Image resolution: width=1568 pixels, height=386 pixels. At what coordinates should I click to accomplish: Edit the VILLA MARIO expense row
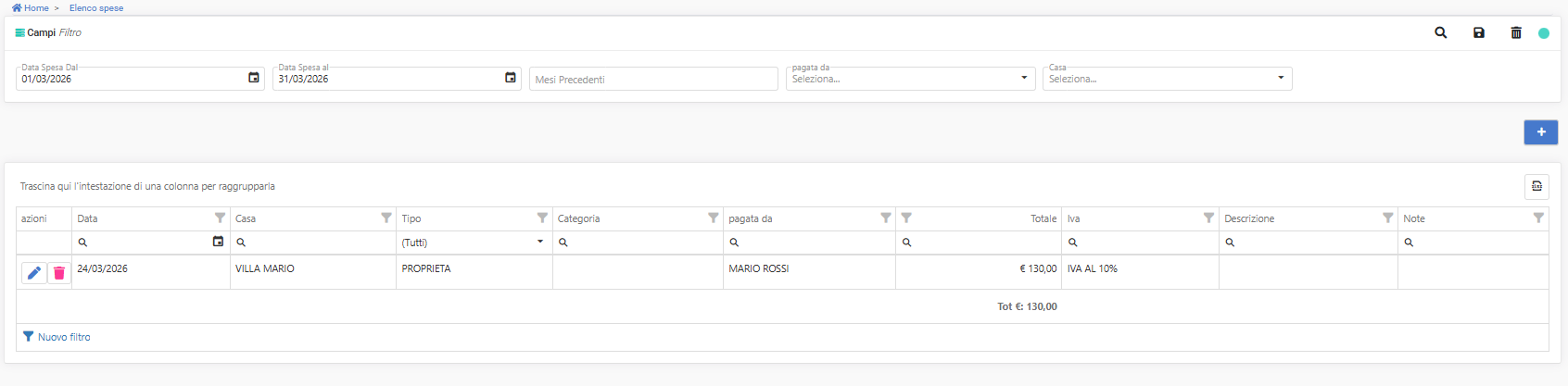point(34,273)
